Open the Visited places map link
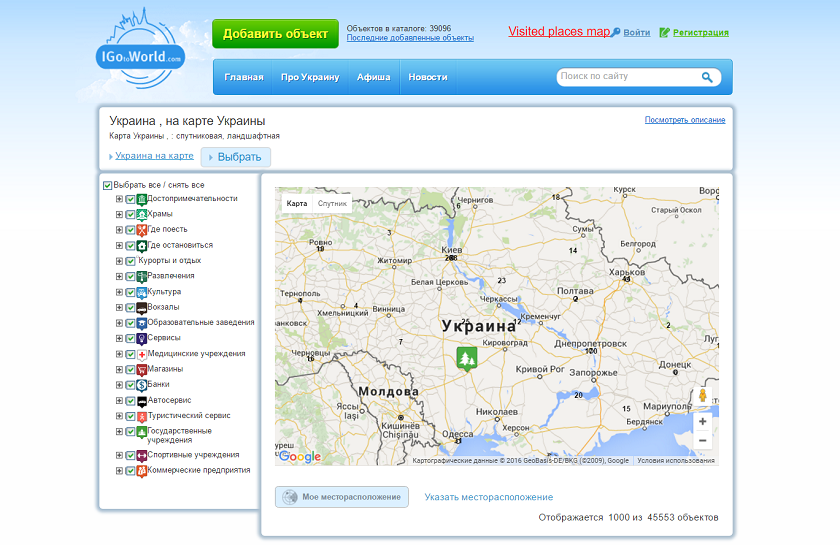Viewport: 840px width, 545px height. coord(559,32)
